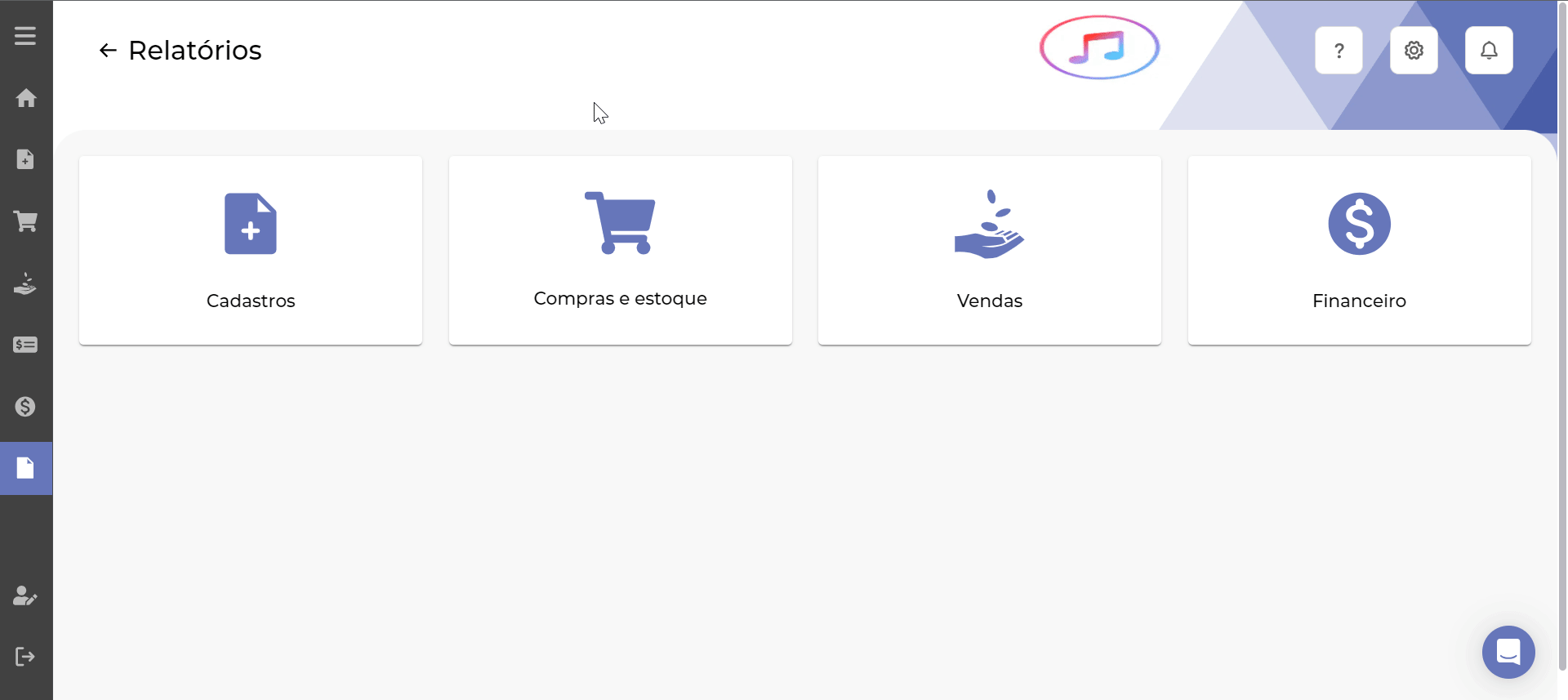
Task: Go back using the arrow beside Relatórios
Action: click(108, 51)
